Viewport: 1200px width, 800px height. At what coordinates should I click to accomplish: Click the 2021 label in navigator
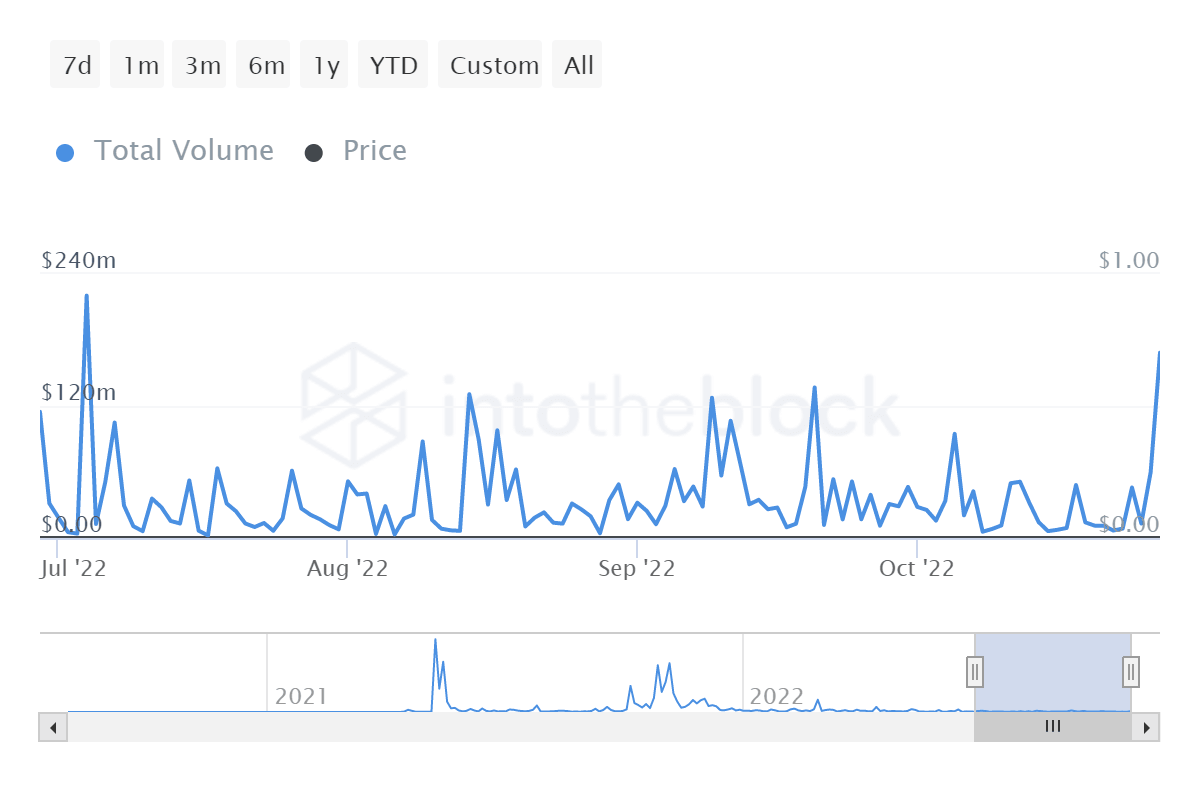coord(301,696)
